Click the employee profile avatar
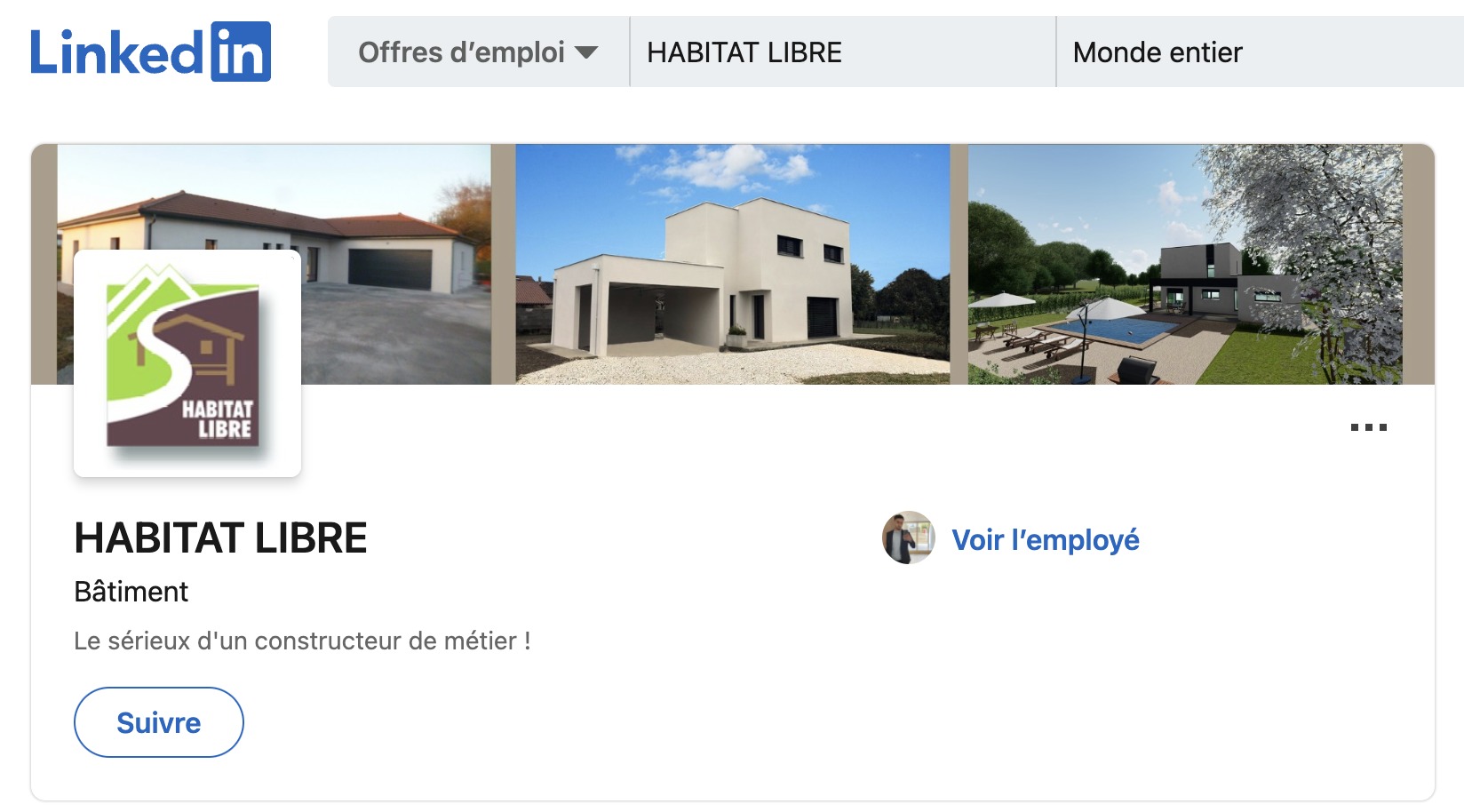The height and width of the screenshot is (812, 1464). [x=908, y=537]
